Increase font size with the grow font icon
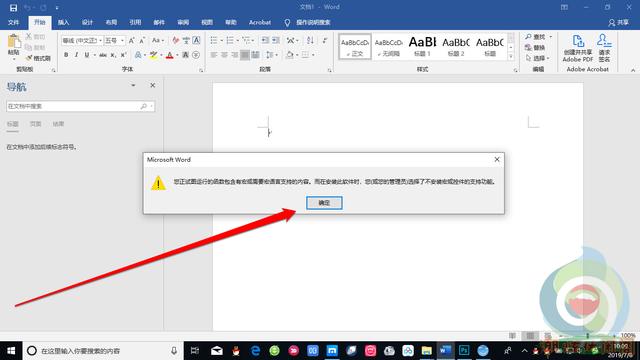 point(131,40)
